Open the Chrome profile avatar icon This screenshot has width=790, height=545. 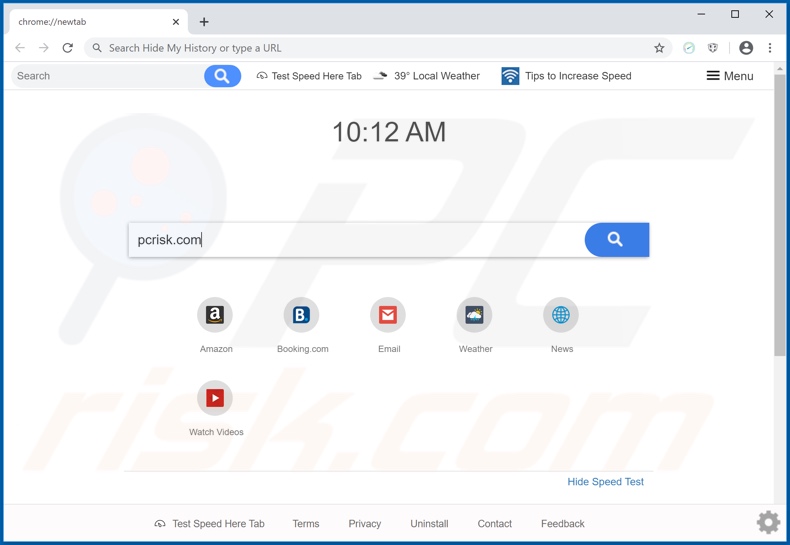tap(746, 48)
